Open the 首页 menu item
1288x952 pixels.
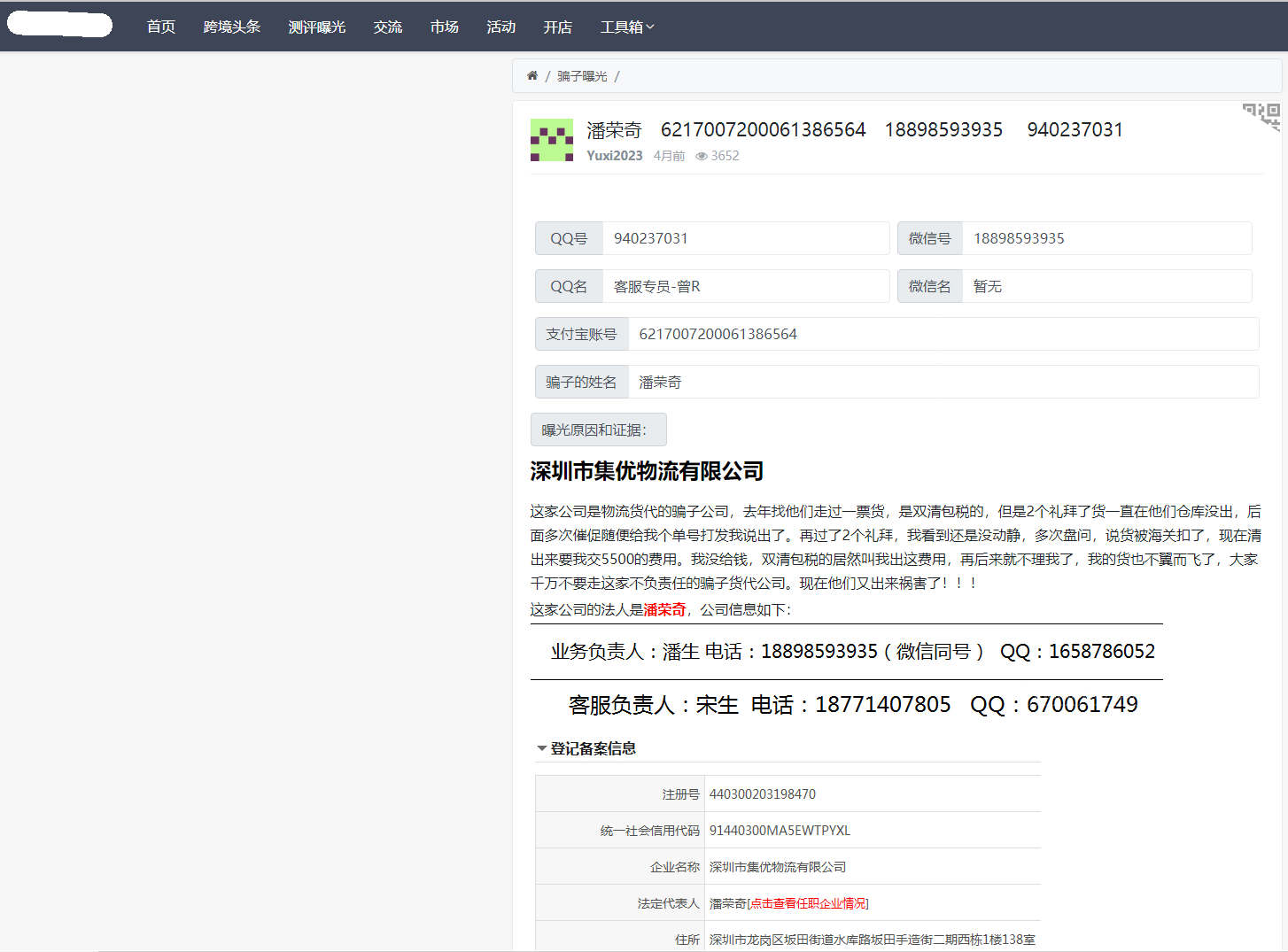click(160, 27)
